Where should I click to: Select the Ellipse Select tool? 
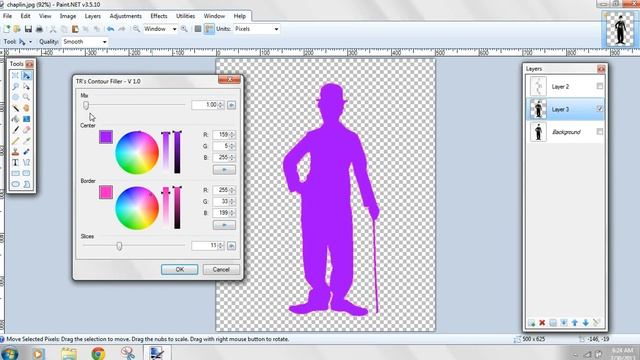(16, 97)
